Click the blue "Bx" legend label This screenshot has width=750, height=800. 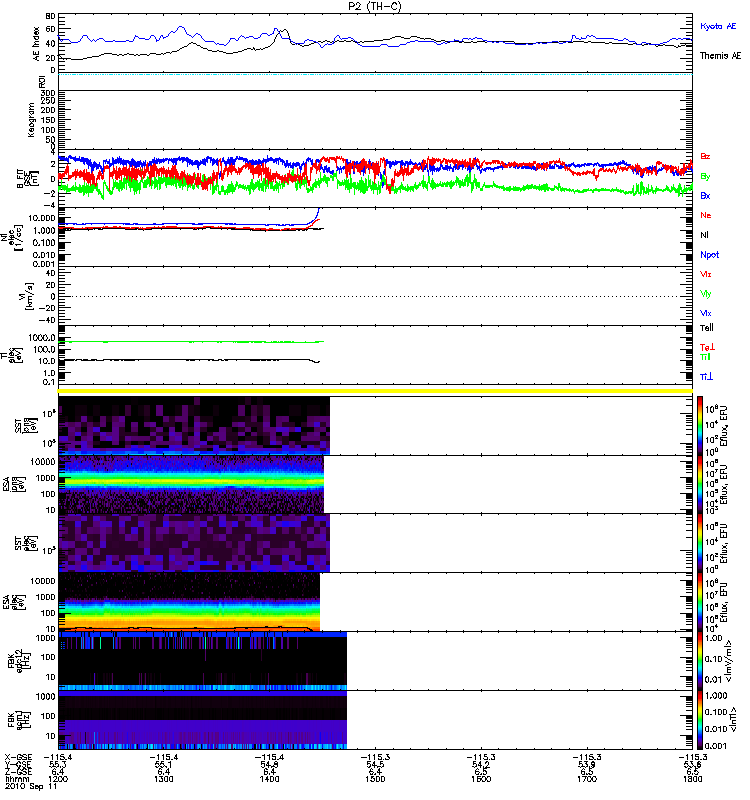[705, 195]
